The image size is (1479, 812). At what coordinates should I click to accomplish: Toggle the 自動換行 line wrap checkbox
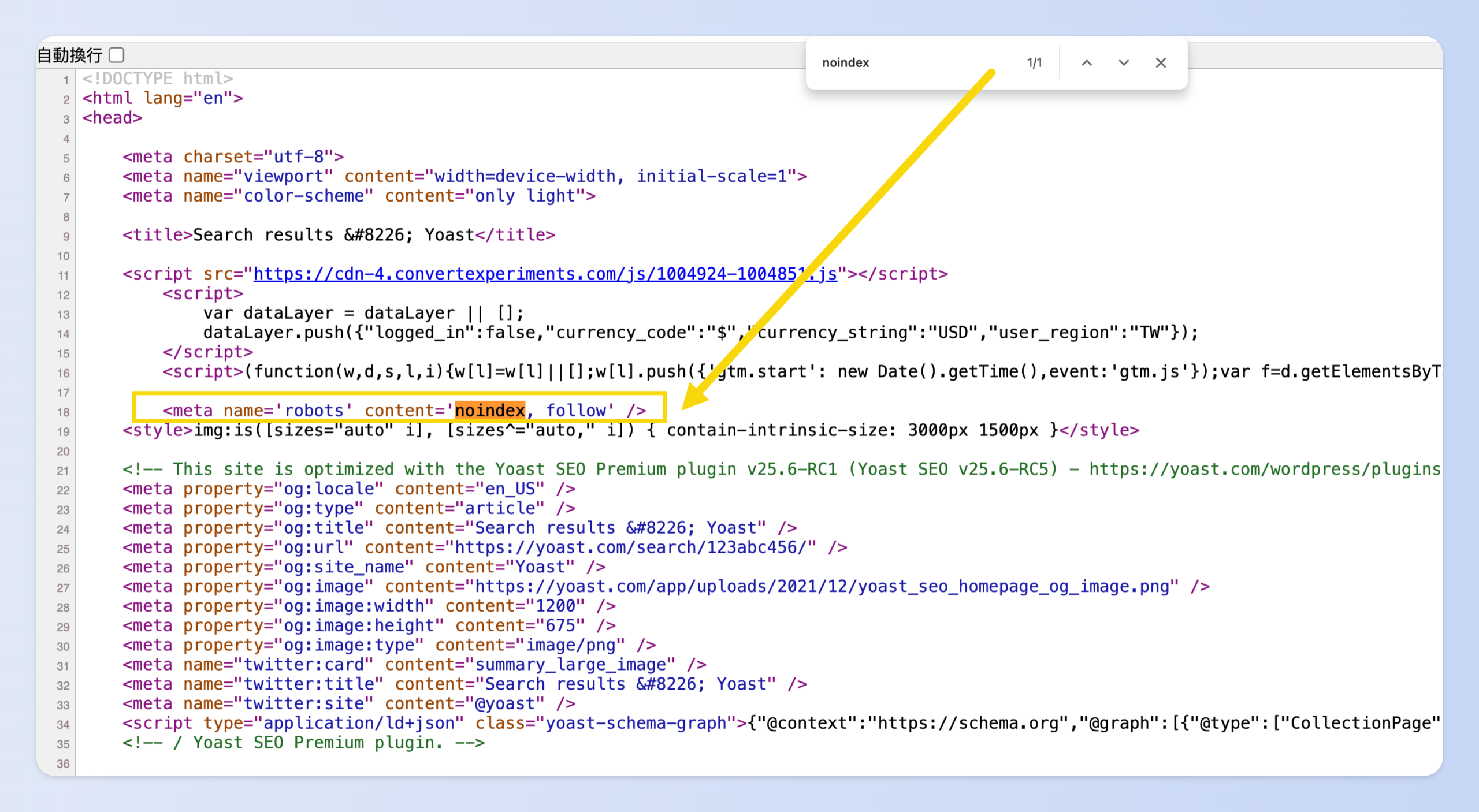(117, 55)
